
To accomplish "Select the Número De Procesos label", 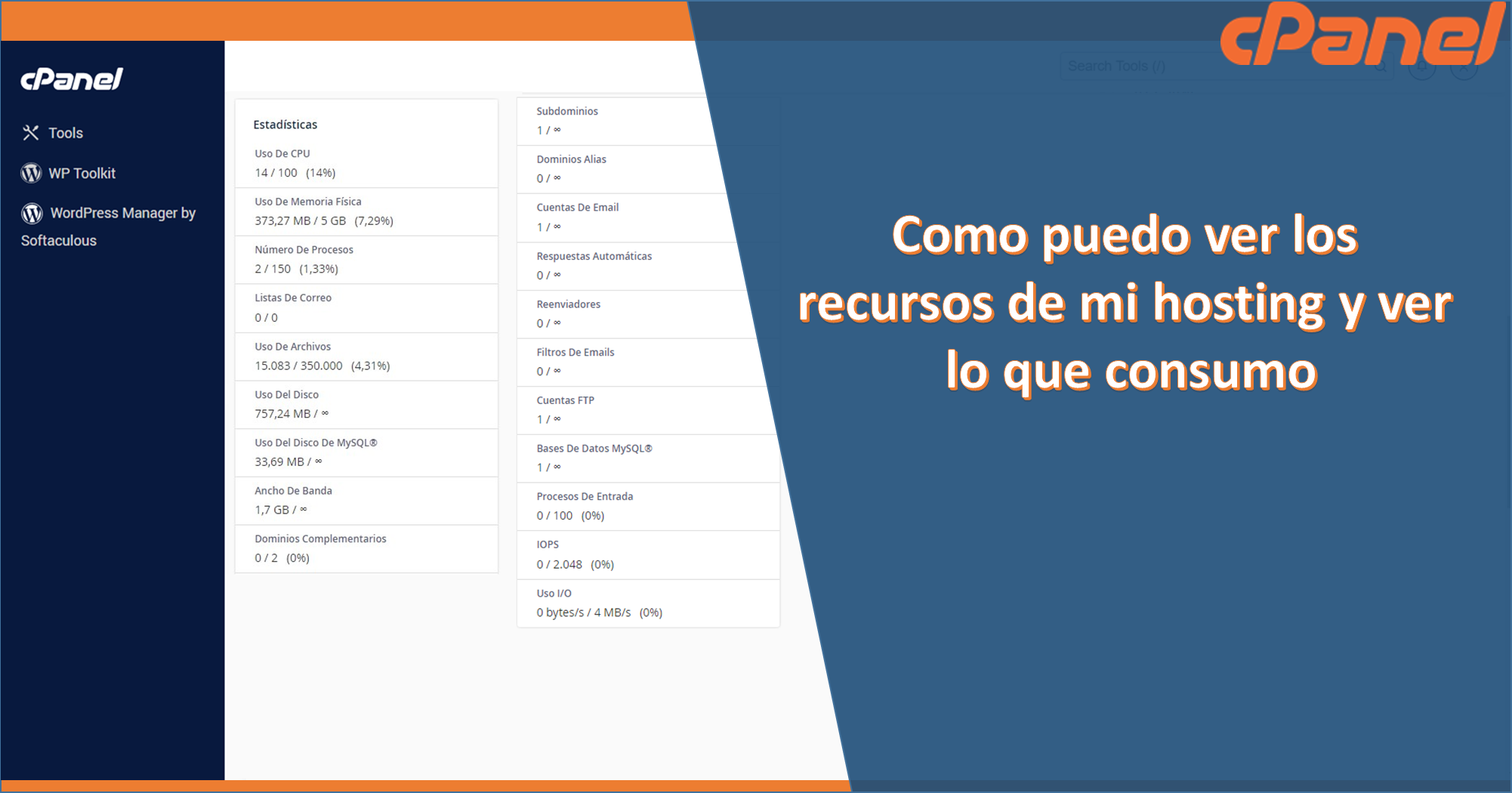I will 304,250.
